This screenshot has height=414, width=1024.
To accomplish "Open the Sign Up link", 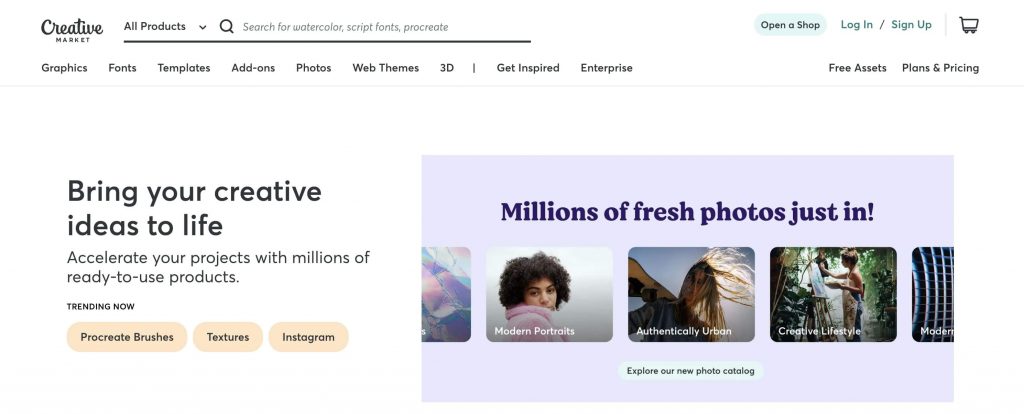I will point(911,24).
